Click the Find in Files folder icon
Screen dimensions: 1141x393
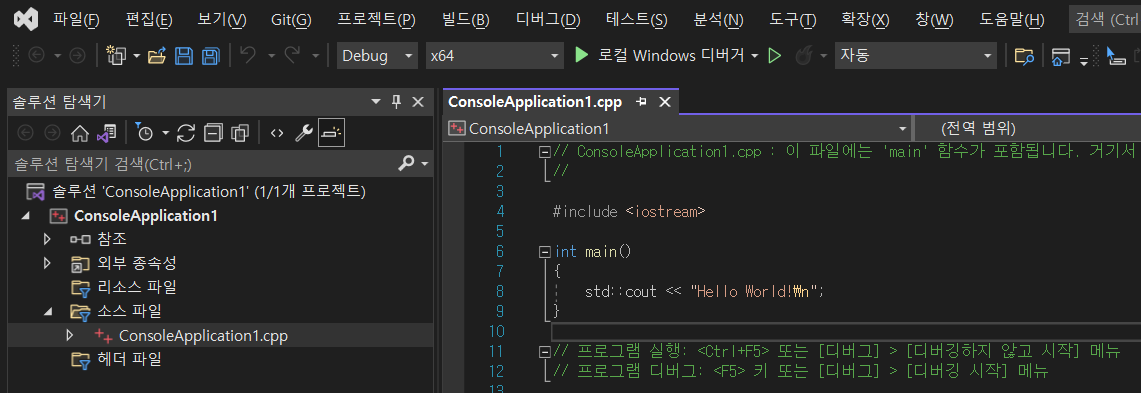tap(1025, 56)
